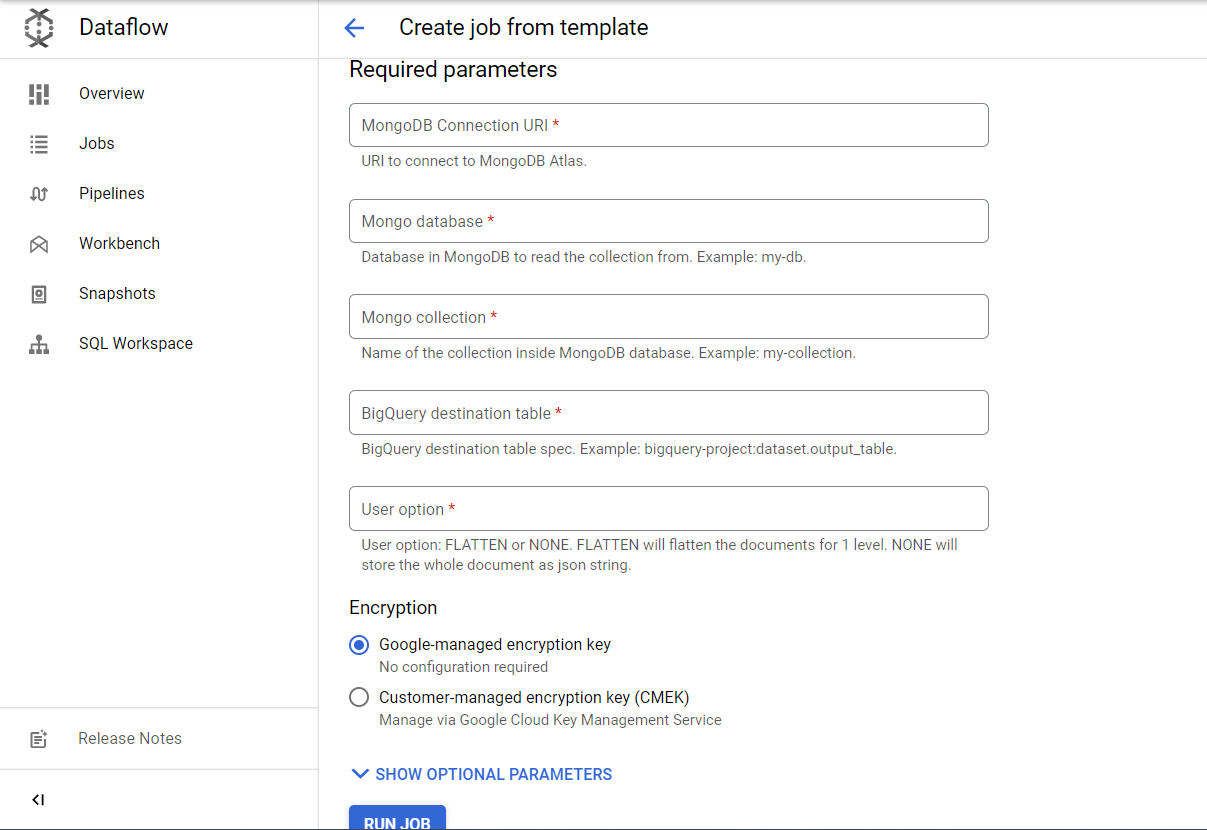Click the Snapshots icon
The width and height of the screenshot is (1207, 830).
(x=39, y=294)
